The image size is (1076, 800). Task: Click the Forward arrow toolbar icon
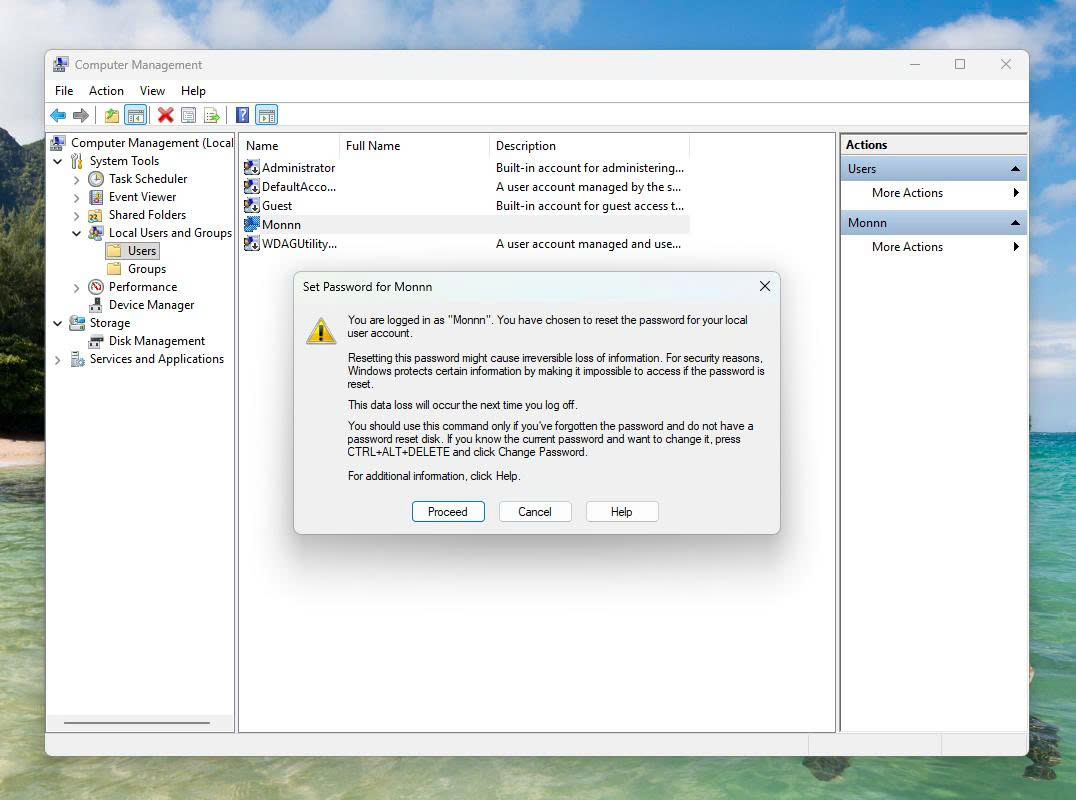click(x=81, y=115)
